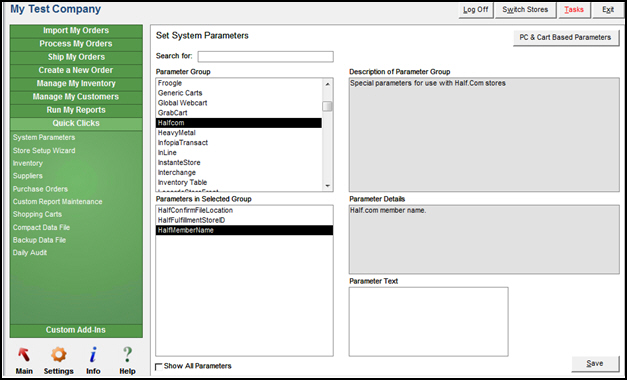Click the Parameter Group scroll up arrow

point(327,84)
